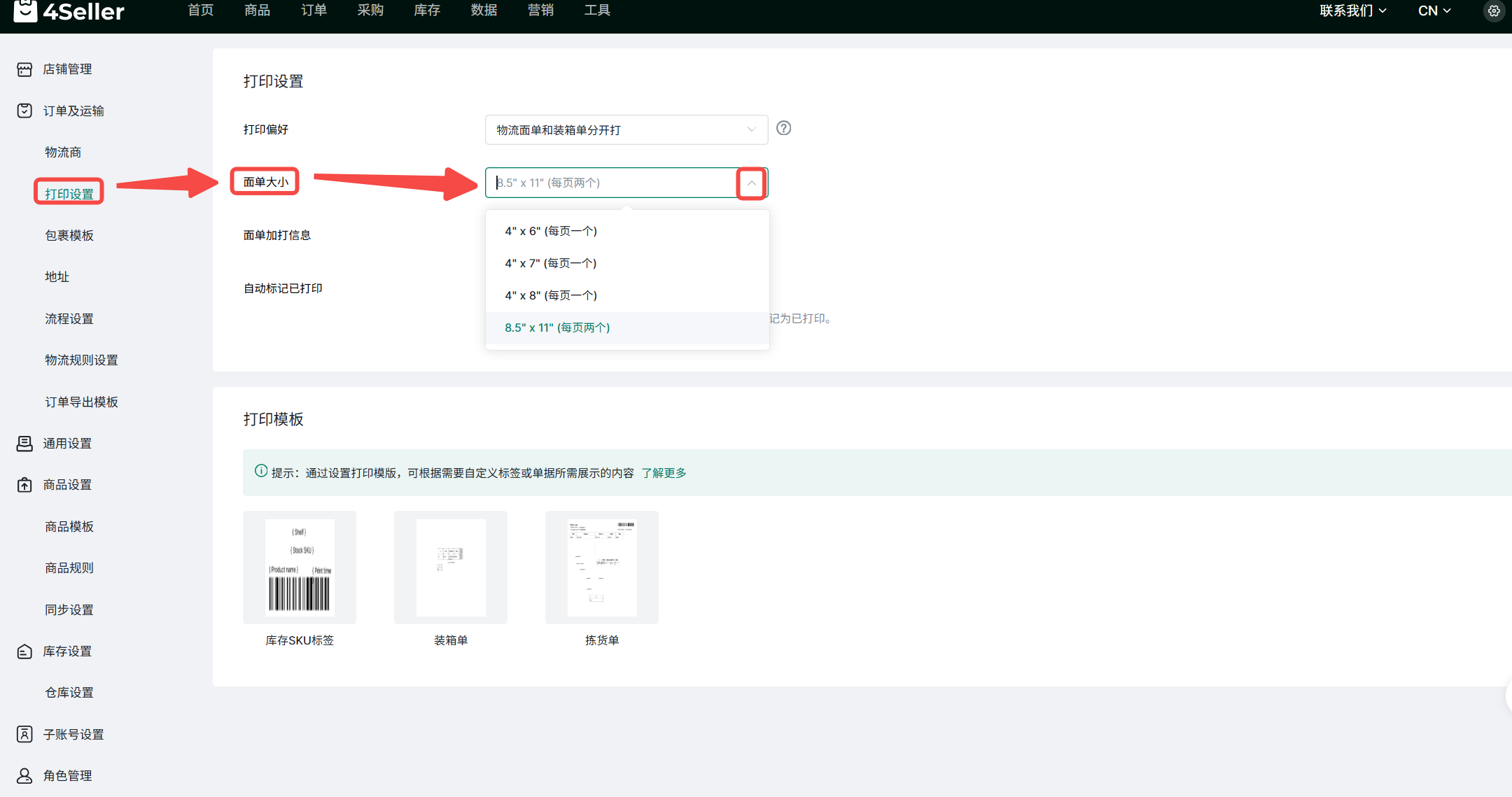Screen dimensions: 1512x797
Task: Click help question mark beside 打印偏好
Action: [784, 128]
